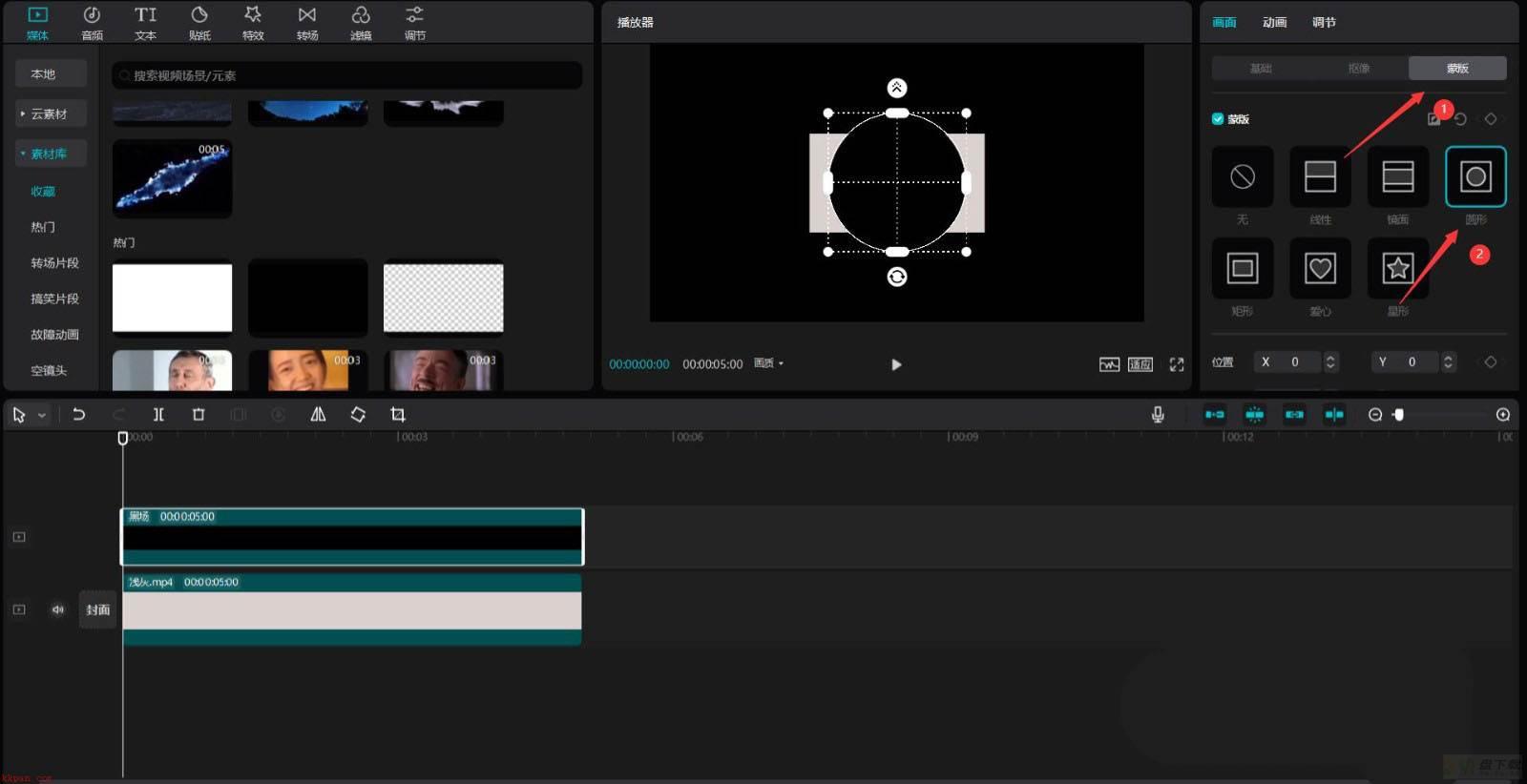
Task: Click the 适应 fit-to-view button
Action: pos(1140,364)
